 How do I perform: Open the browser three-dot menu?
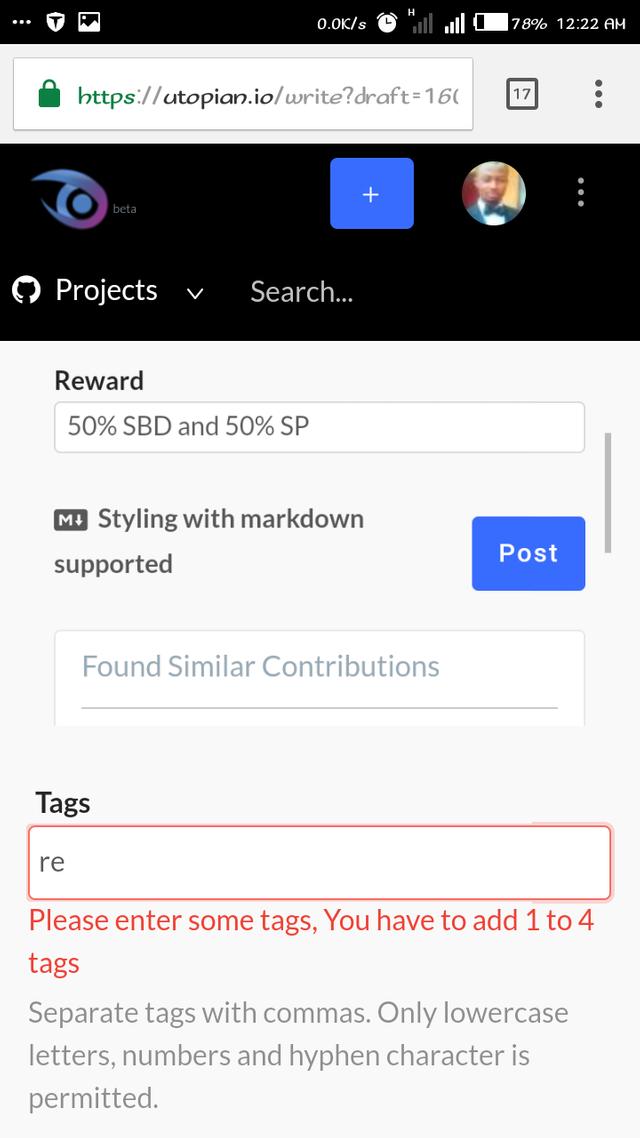pos(598,94)
